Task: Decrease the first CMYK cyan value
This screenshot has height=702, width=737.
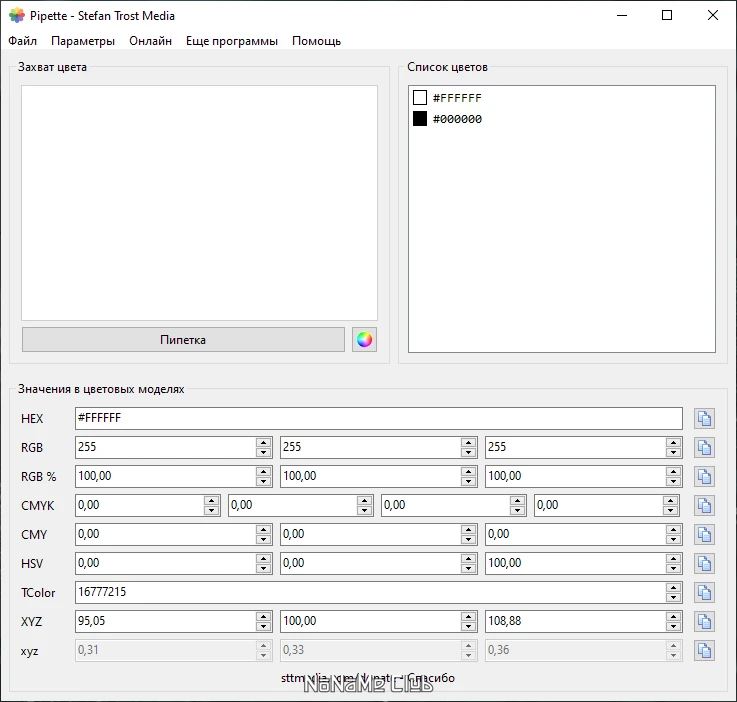Action: [211, 511]
